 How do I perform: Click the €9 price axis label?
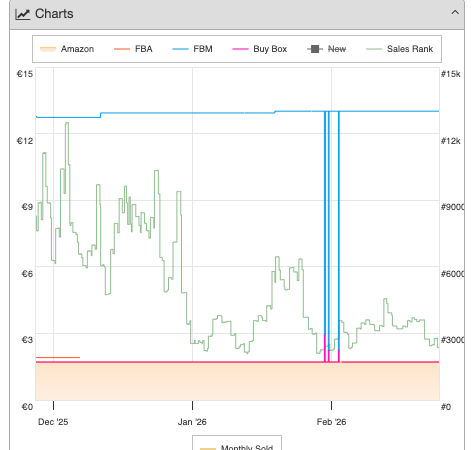27,207
